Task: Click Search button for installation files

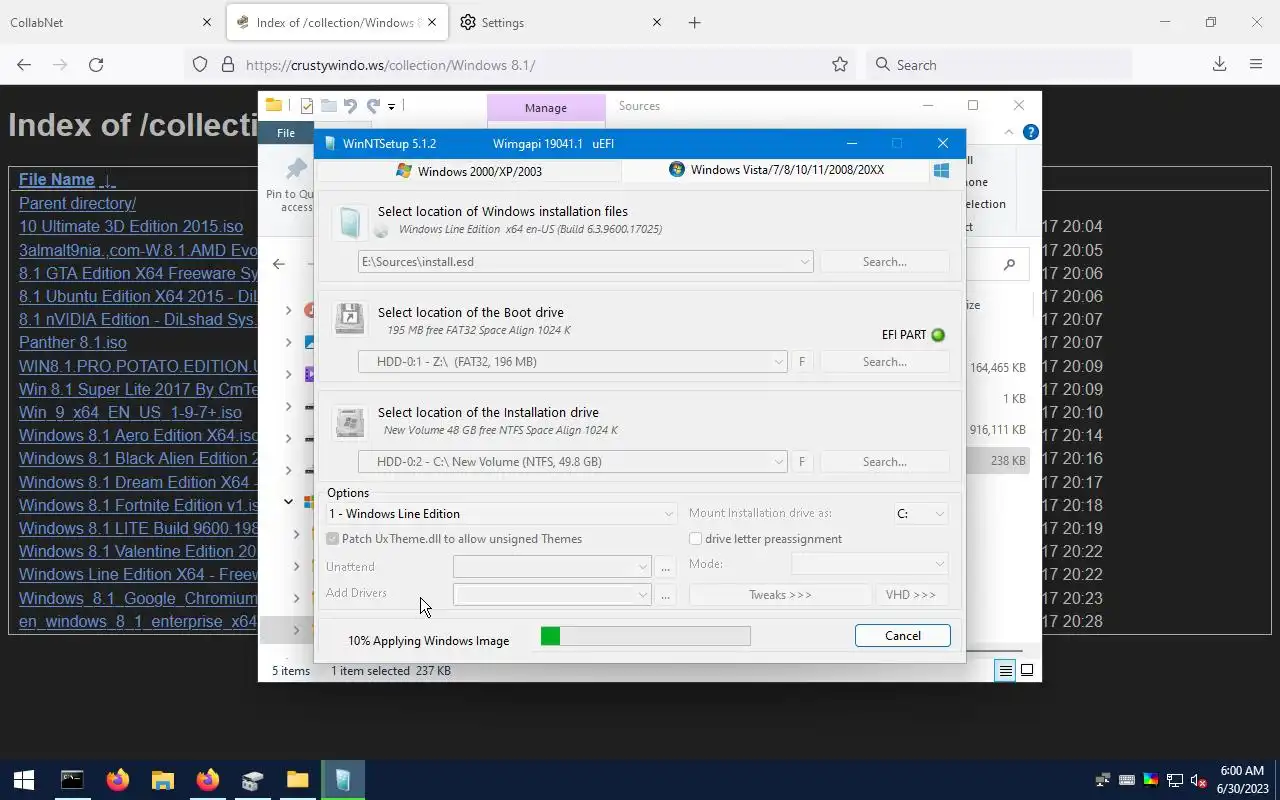Action: 884,262
